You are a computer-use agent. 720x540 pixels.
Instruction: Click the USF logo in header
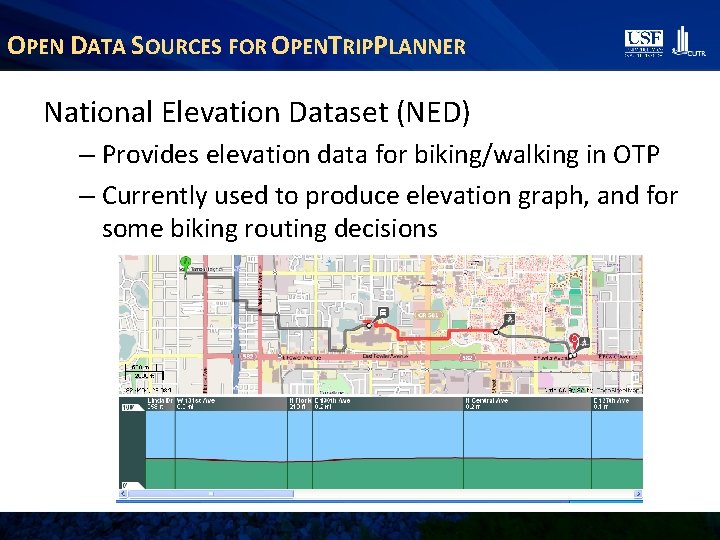tap(644, 43)
